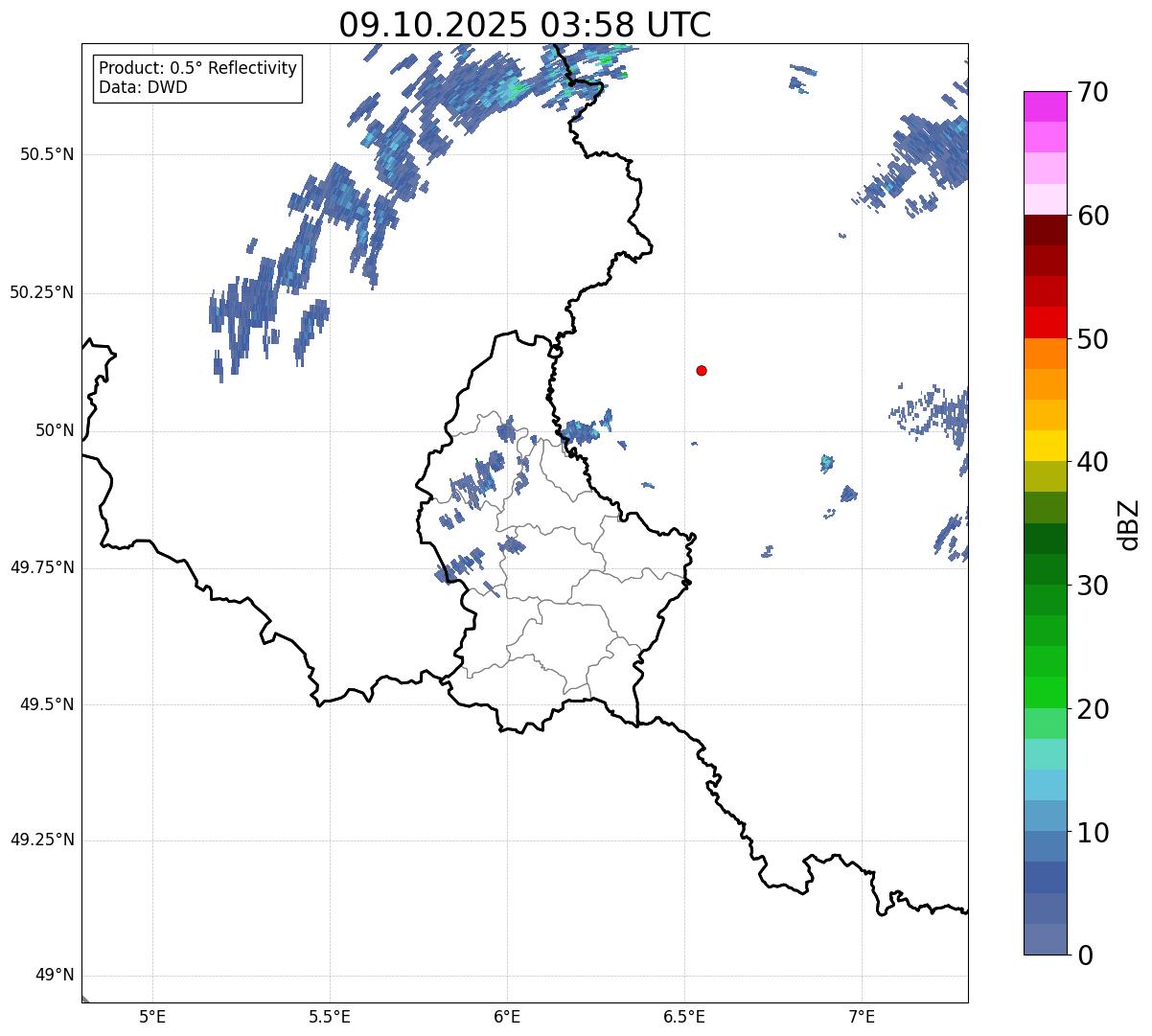This screenshot has width=1152, height=1036.
Task: Click the colorbar 20 tick label
Action: 1092,709
